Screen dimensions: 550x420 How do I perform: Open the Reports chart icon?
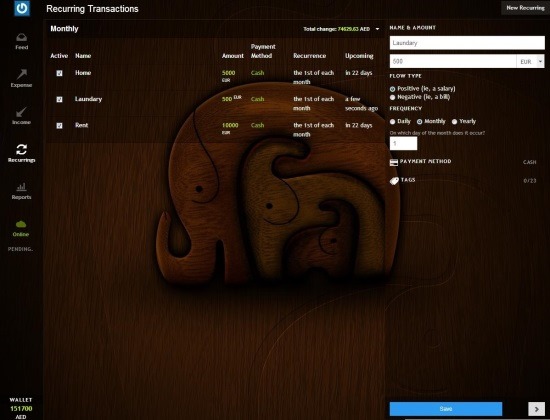(21, 187)
